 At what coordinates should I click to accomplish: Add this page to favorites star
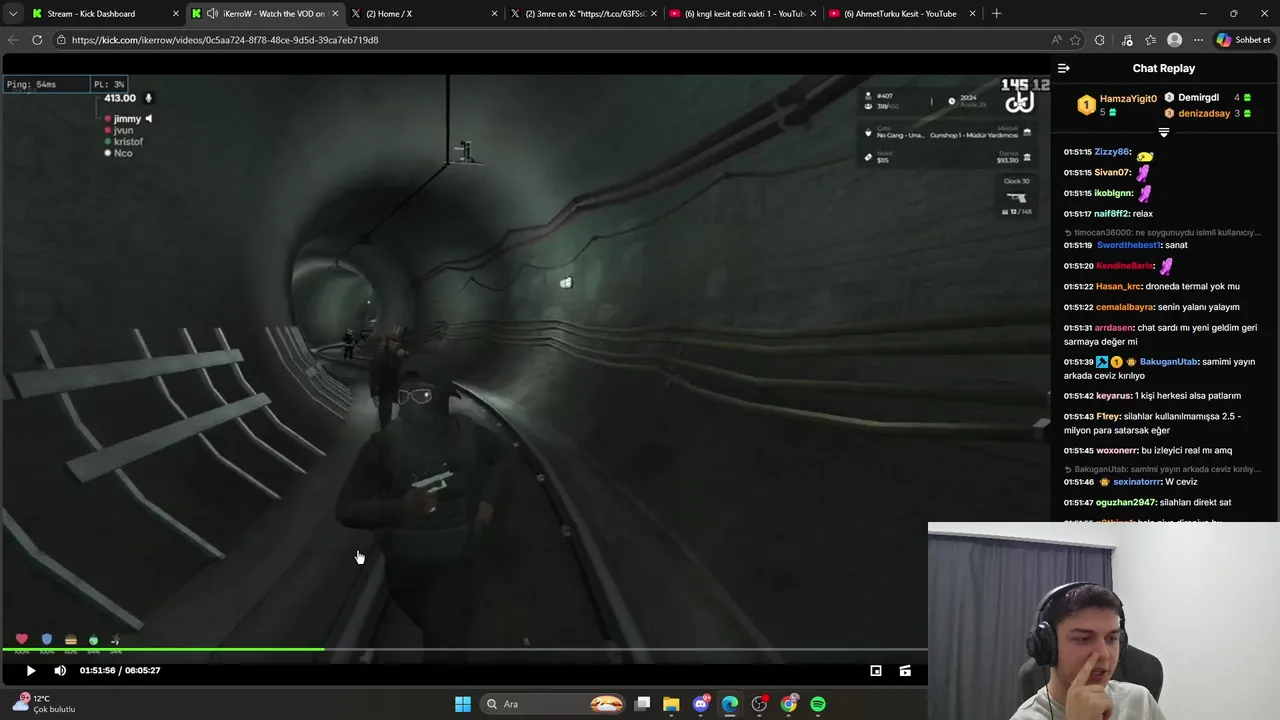(x=1076, y=40)
